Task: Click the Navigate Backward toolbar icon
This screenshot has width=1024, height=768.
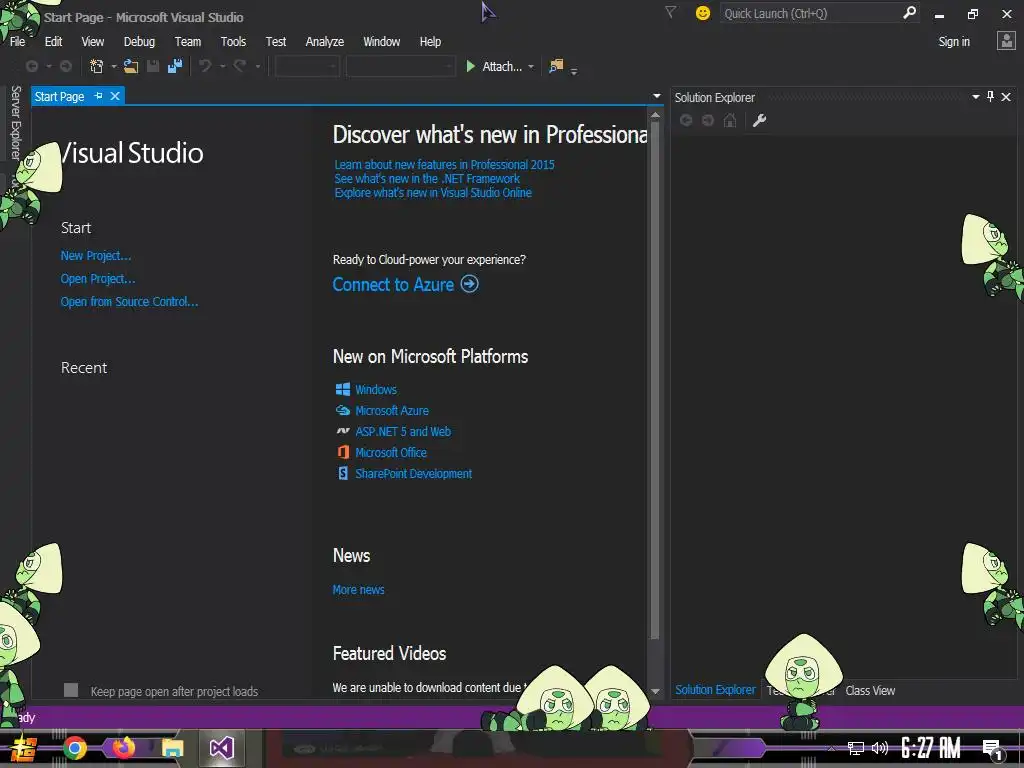Action: (31, 66)
